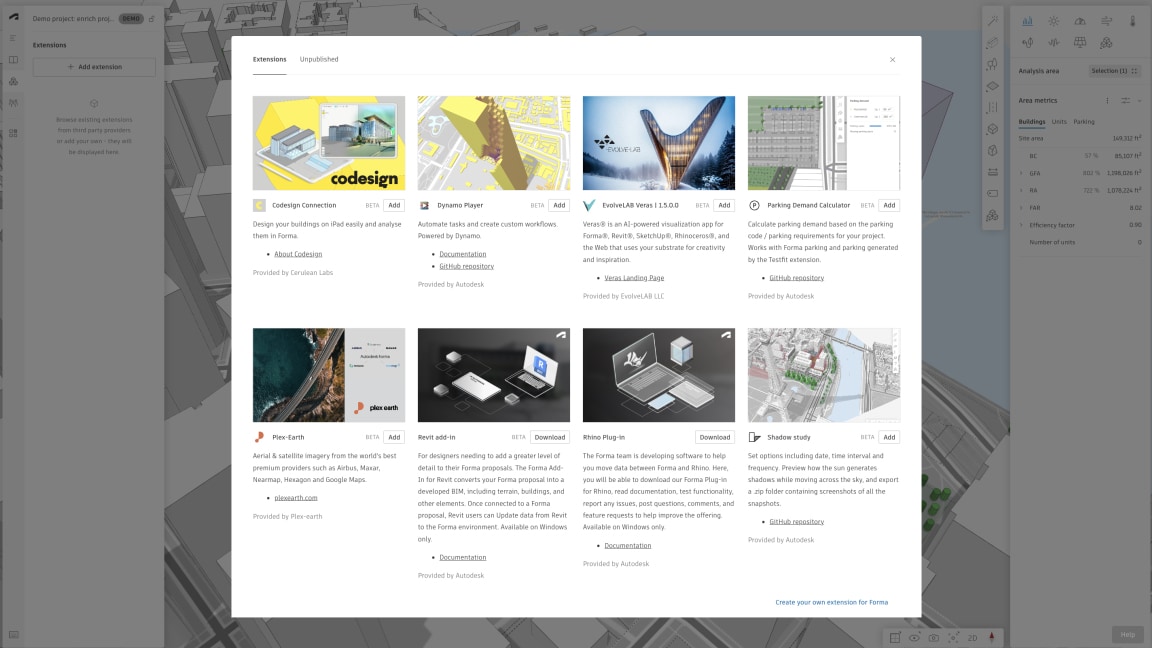The height and width of the screenshot is (648, 1152).
Task: Toggle the 2D view mode
Action: (971, 637)
